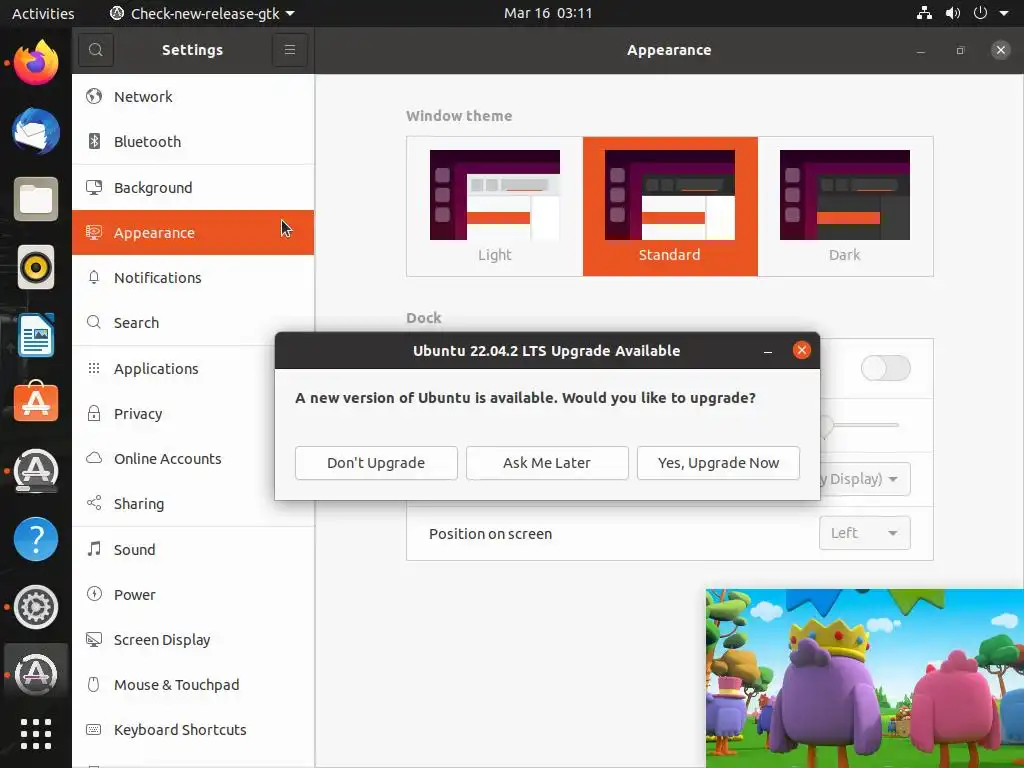
Task: Click the power icon in top bar
Action: [980, 13]
